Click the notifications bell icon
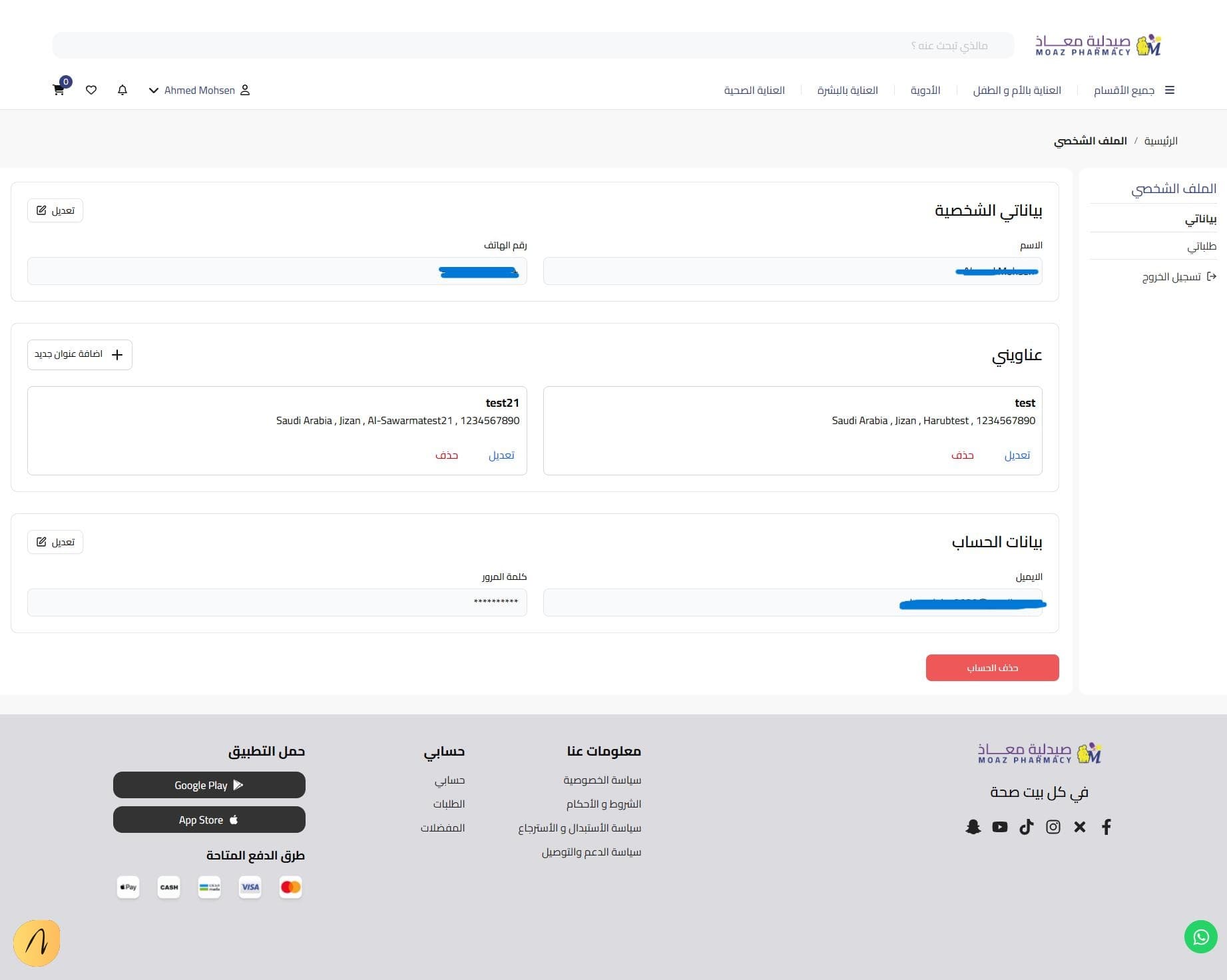Image resolution: width=1227 pixels, height=980 pixels. click(x=123, y=90)
